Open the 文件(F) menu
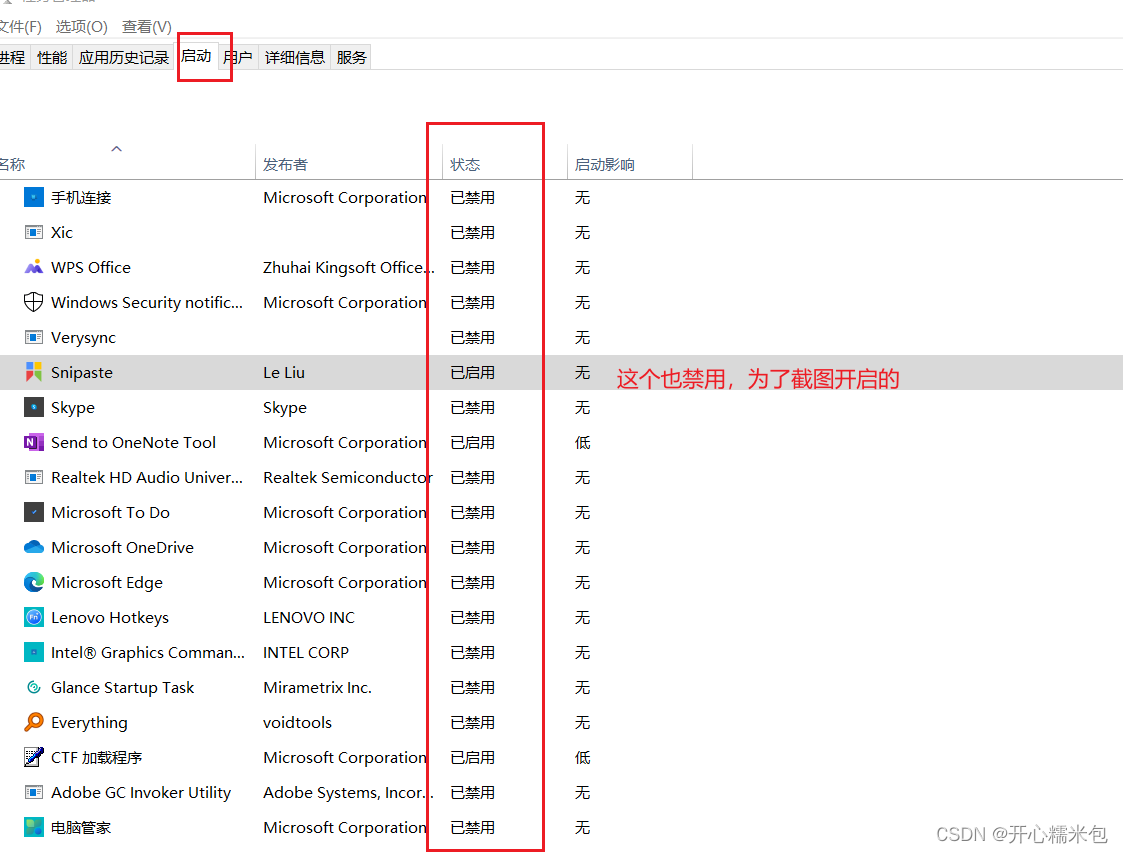 tap(20, 26)
